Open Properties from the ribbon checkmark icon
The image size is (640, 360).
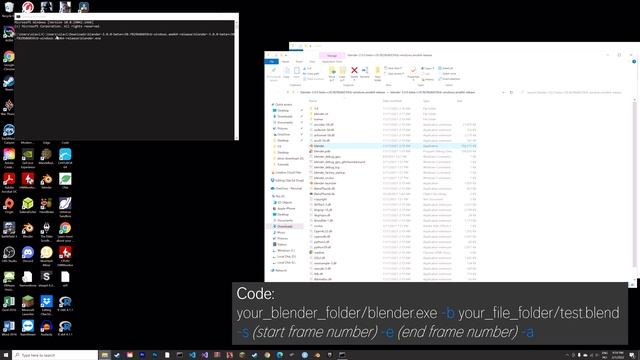click(413, 71)
